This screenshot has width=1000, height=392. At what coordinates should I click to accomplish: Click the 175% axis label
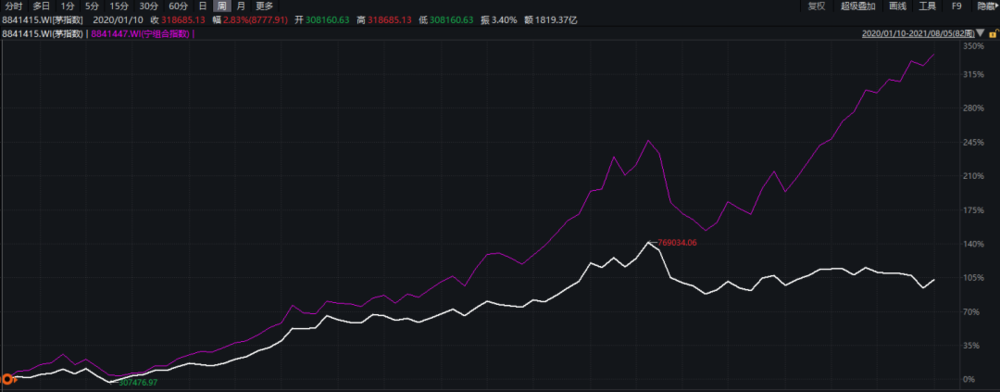pos(973,210)
